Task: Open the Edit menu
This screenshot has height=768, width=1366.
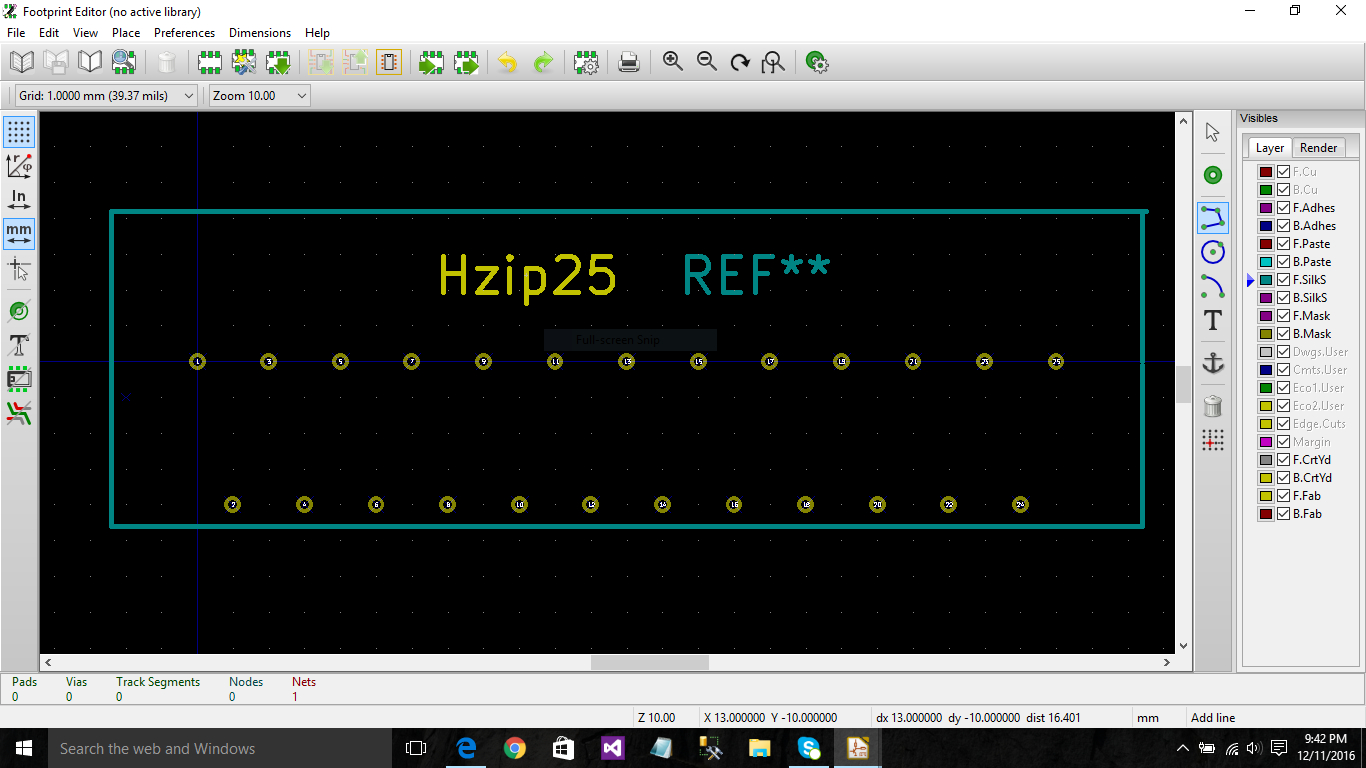Action: (x=49, y=33)
